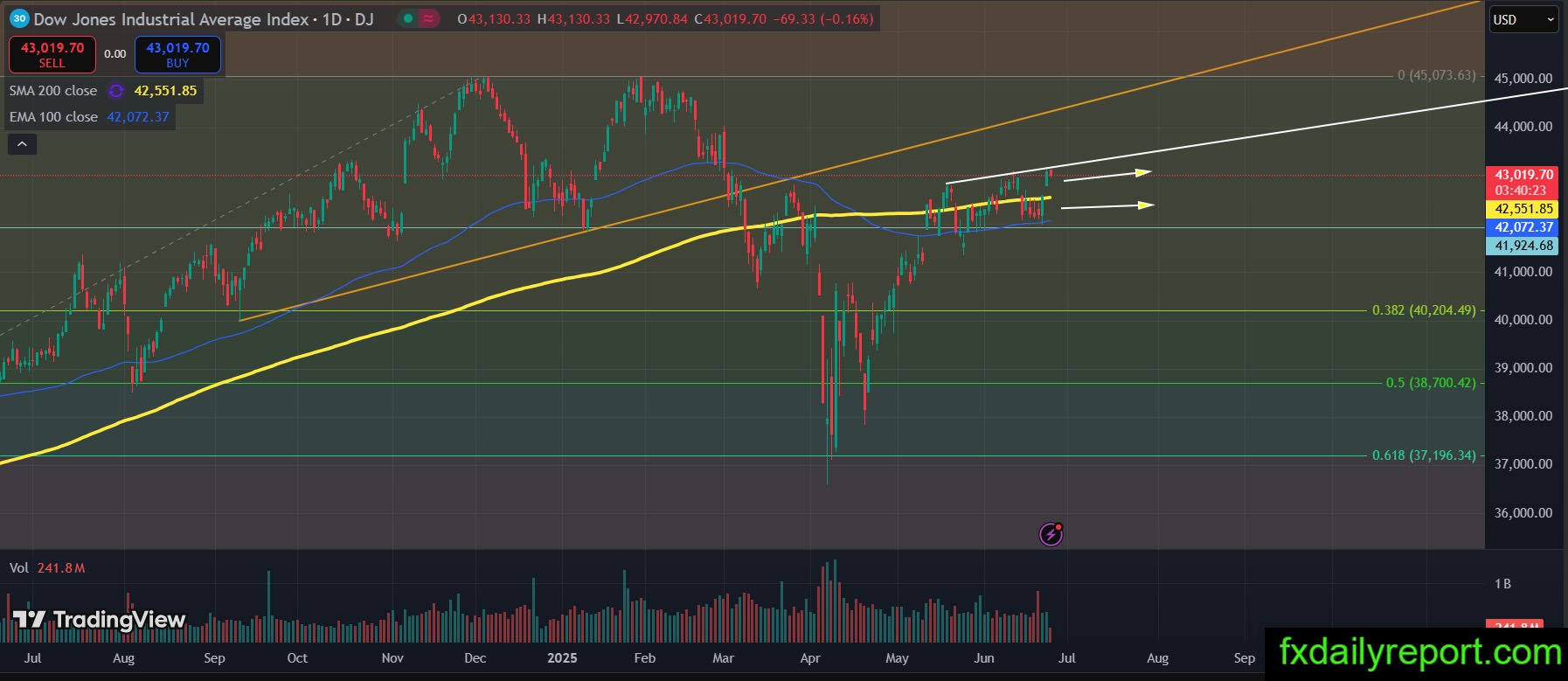
Task: Open the Dow Jones Industrial Average Index symbol title
Action: tap(204, 18)
